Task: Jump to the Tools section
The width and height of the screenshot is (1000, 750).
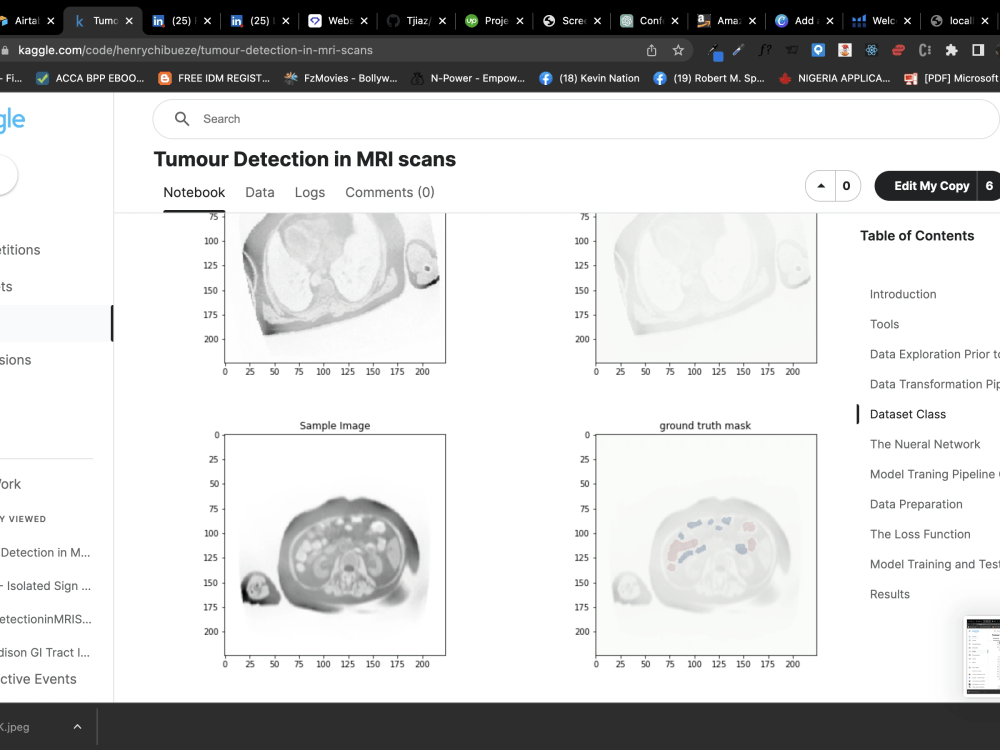Action: point(884,324)
